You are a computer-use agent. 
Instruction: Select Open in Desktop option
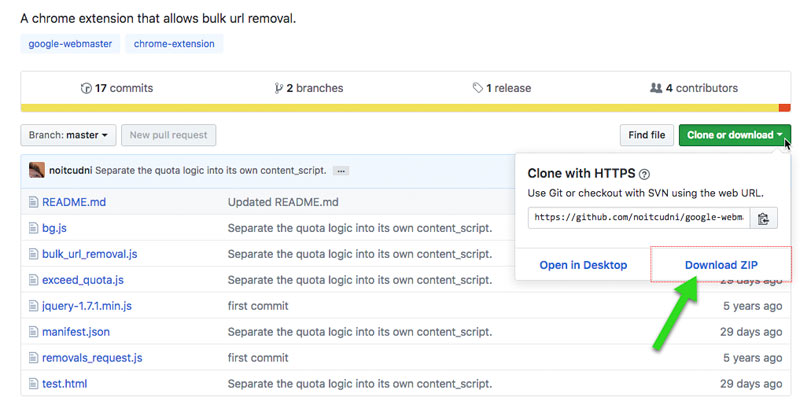click(x=583, y=265)
